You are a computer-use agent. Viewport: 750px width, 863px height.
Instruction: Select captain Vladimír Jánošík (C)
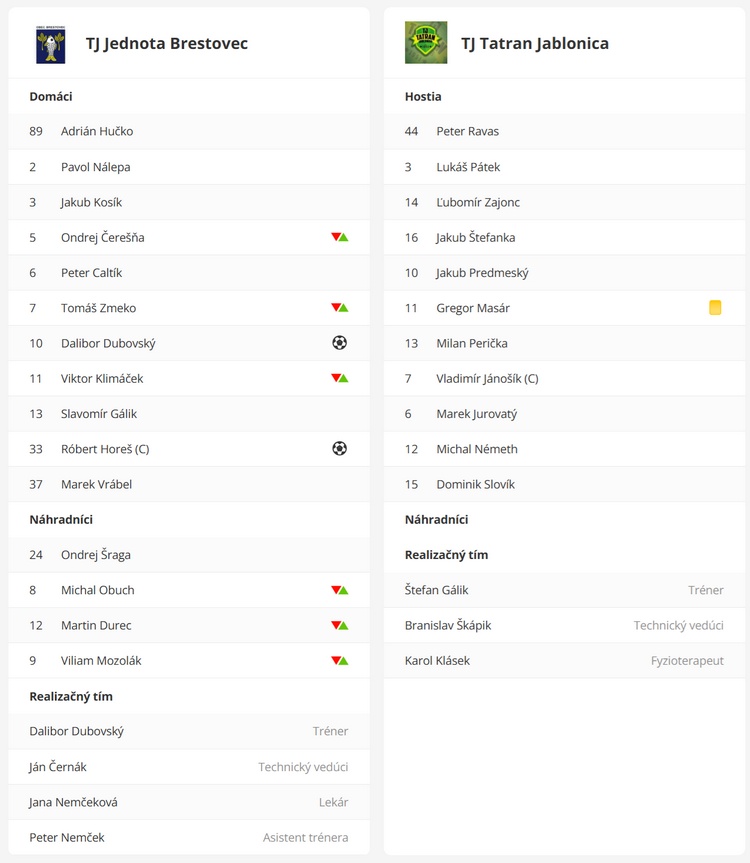(488, 379)
